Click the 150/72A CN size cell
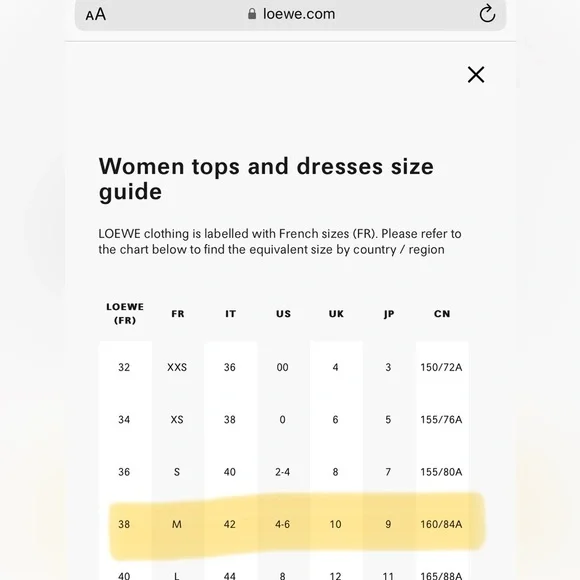 441,367
